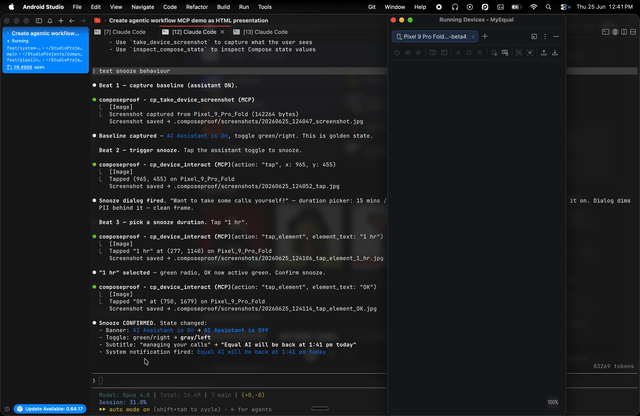Image resolution: width=640 pixels, height=416 pixels.
Task: Open Running Devices window mode icon
Action: [x=534, y=36]
